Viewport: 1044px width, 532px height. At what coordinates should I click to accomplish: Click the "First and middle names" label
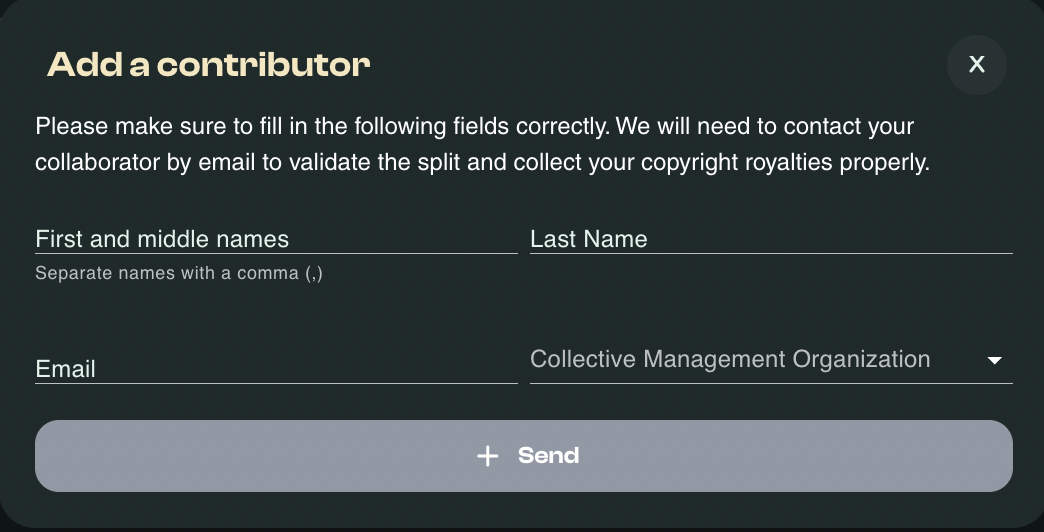[x=162, y=239]
